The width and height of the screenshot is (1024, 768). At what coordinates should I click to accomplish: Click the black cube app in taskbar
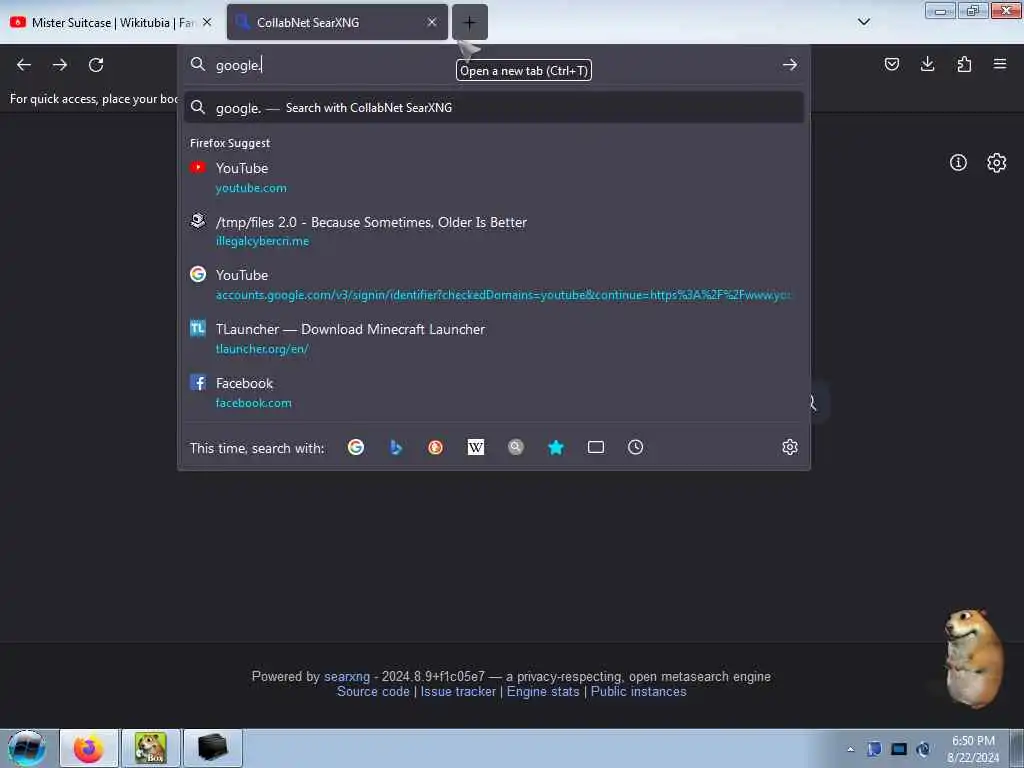pyautogui.click(x=213, y=748)
